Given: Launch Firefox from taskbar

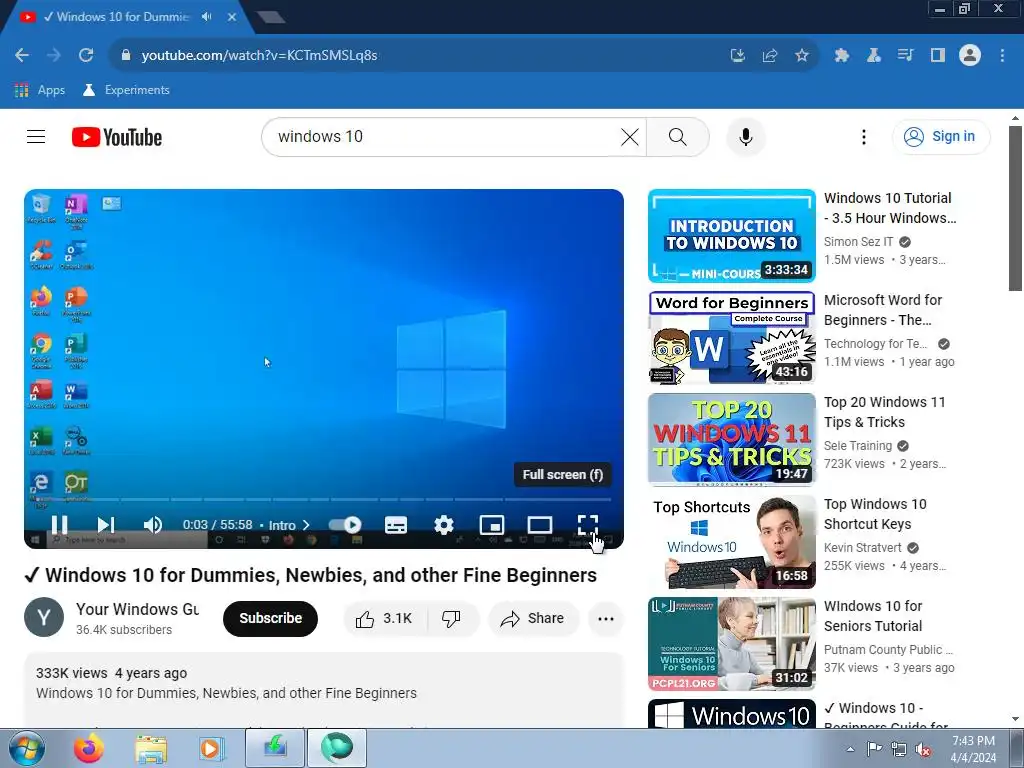Looking at the screenshot, I should coord(88,748).
